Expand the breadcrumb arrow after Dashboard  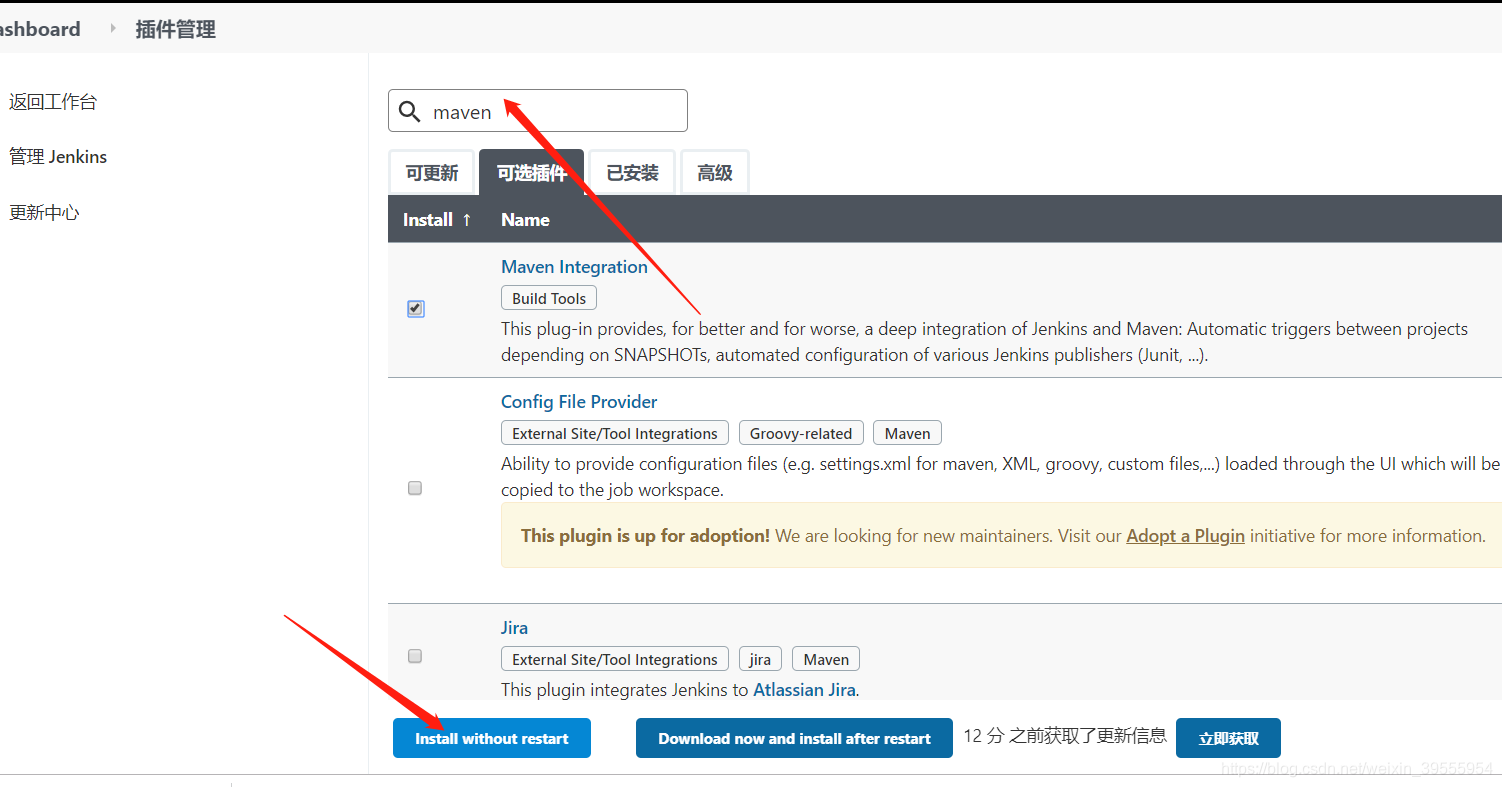pos(113,29)
